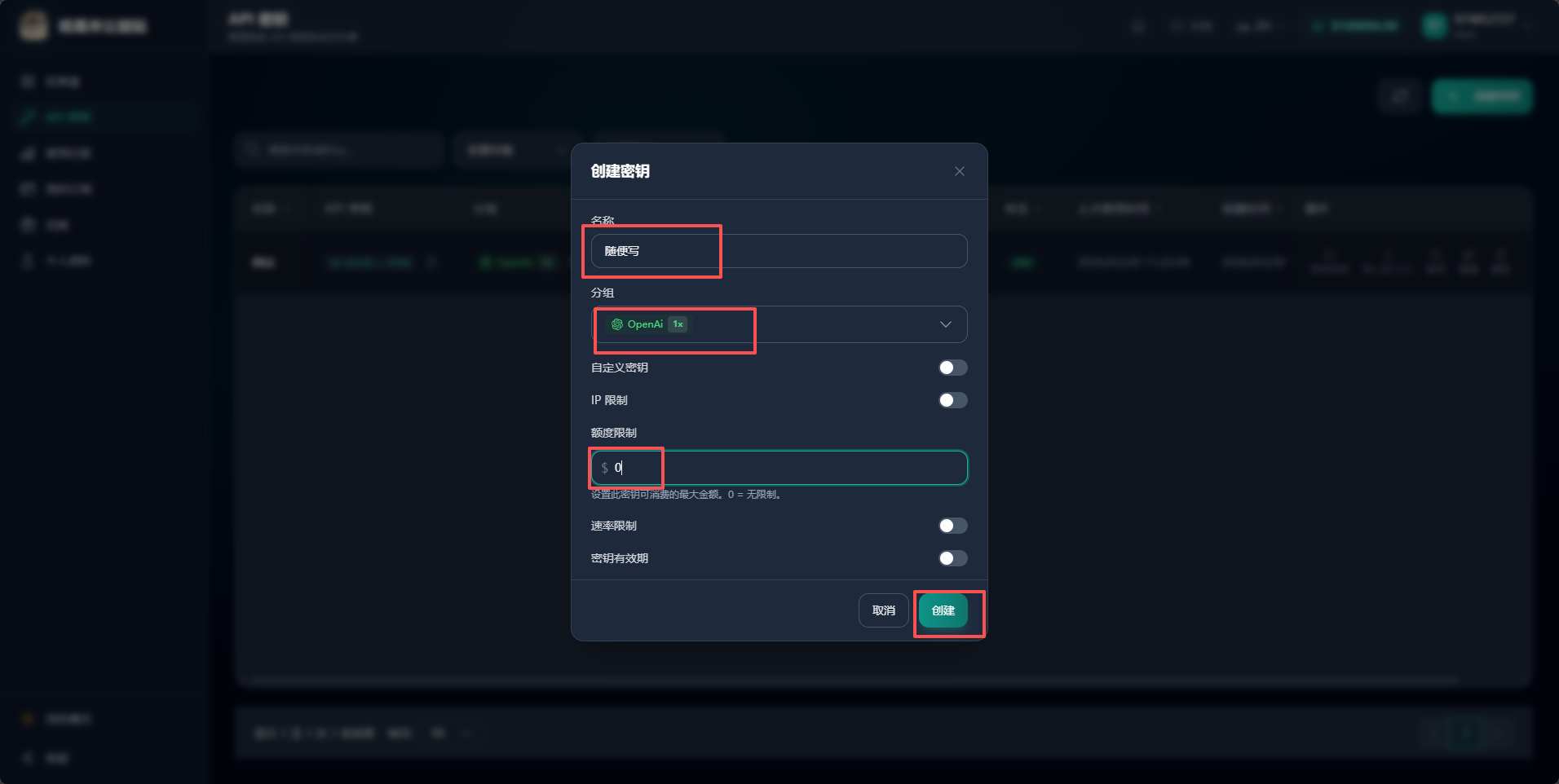The height and width of the screenshot is (784, 1559).
Task: Click the magnifier icon in the blurred search box
Action: coord(253,150)
